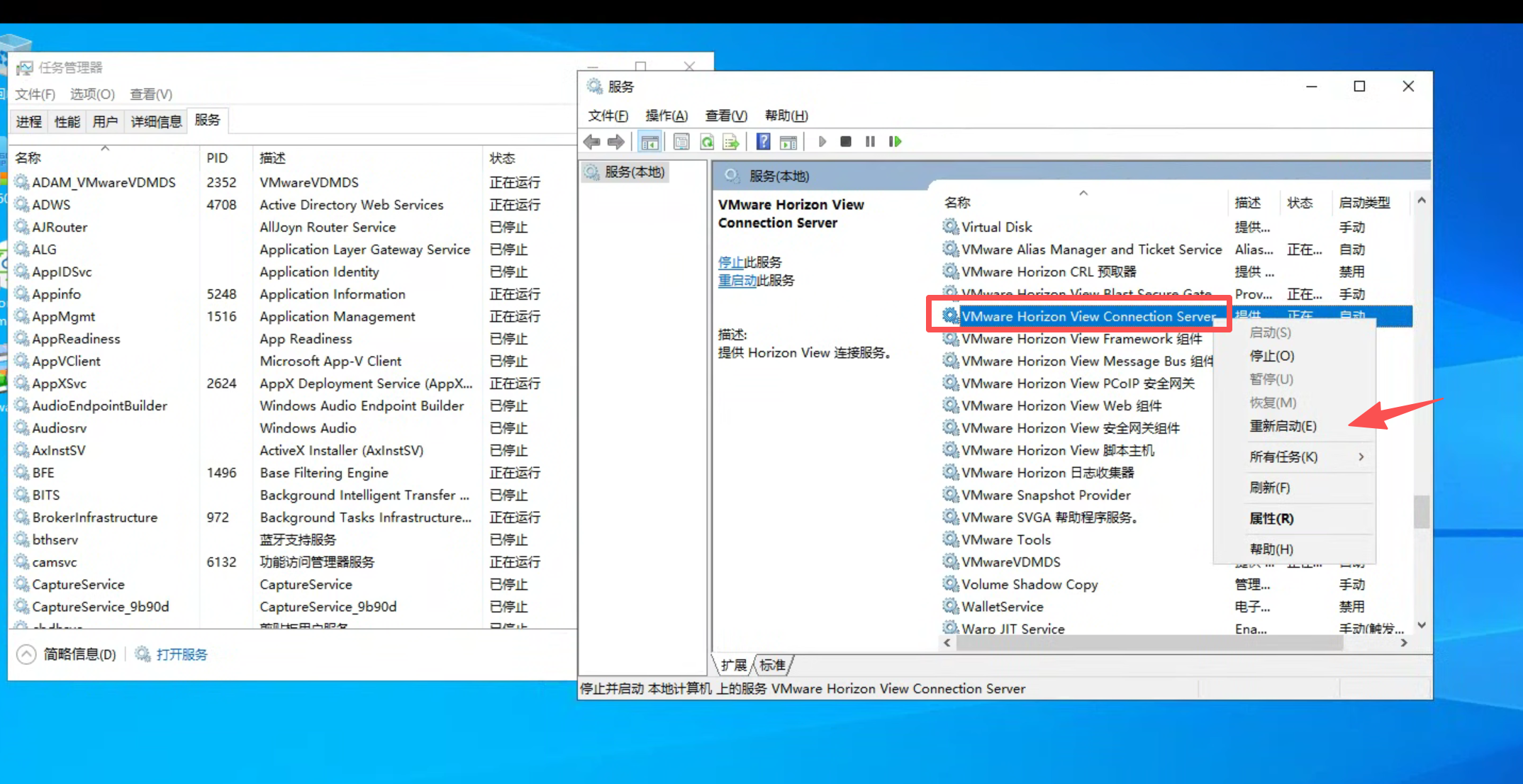The height and width of the screenshot is (784, 1523).
Task: Click the Services window title bar gear icon
Action: point(594,86)
